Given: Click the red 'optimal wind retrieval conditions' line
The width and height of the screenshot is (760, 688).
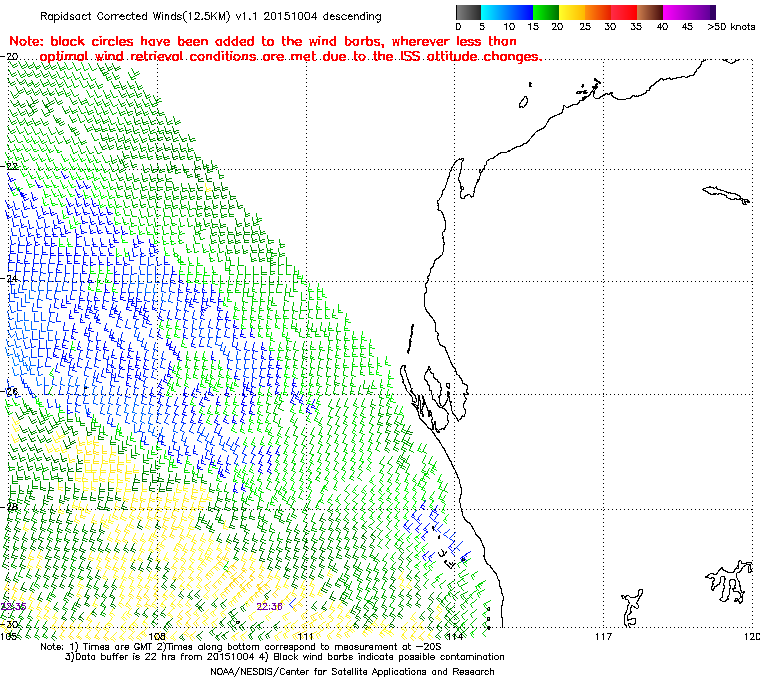Looking at the screenshot, I should 290,57.
